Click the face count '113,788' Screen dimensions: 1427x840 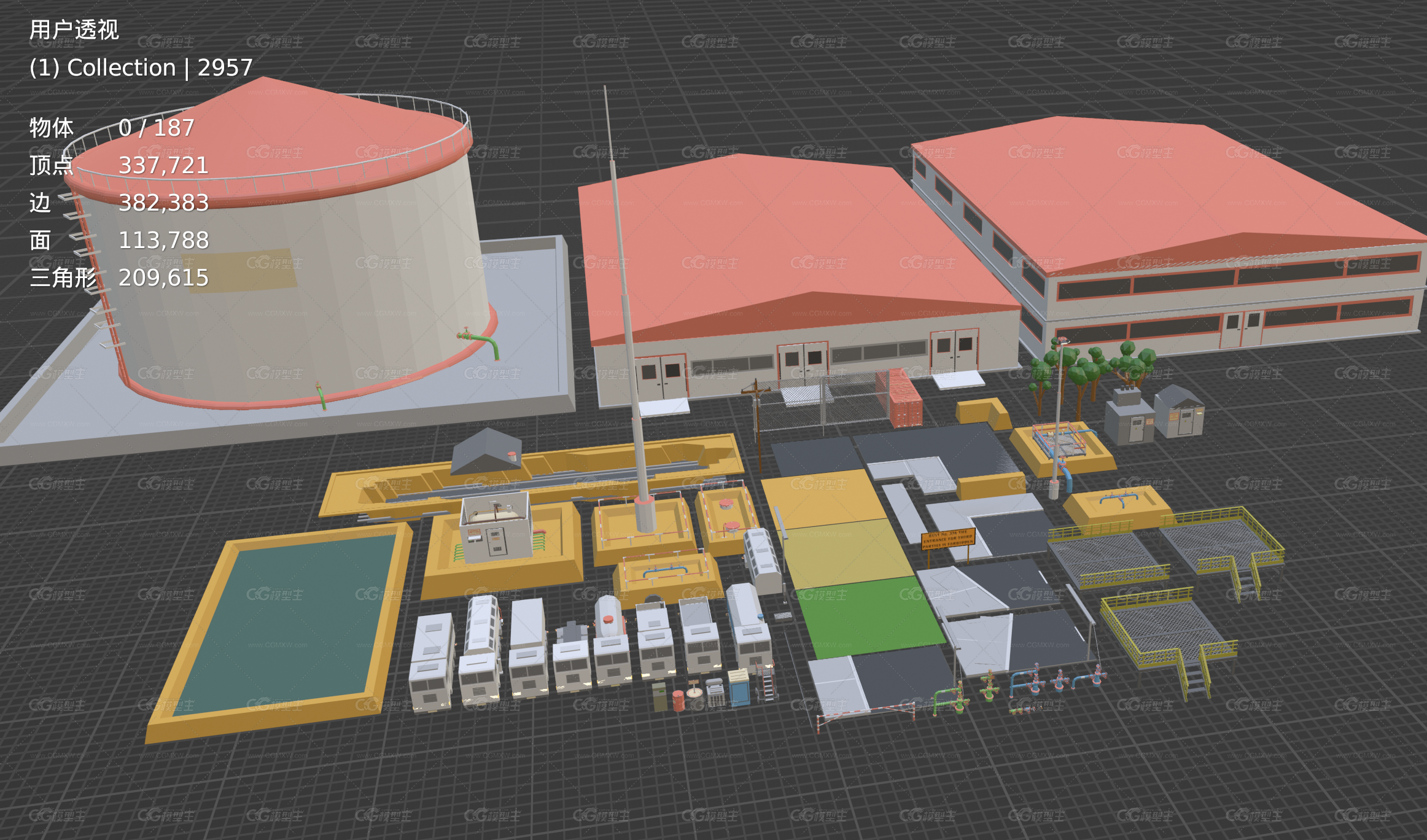click(x=163, y=240)
